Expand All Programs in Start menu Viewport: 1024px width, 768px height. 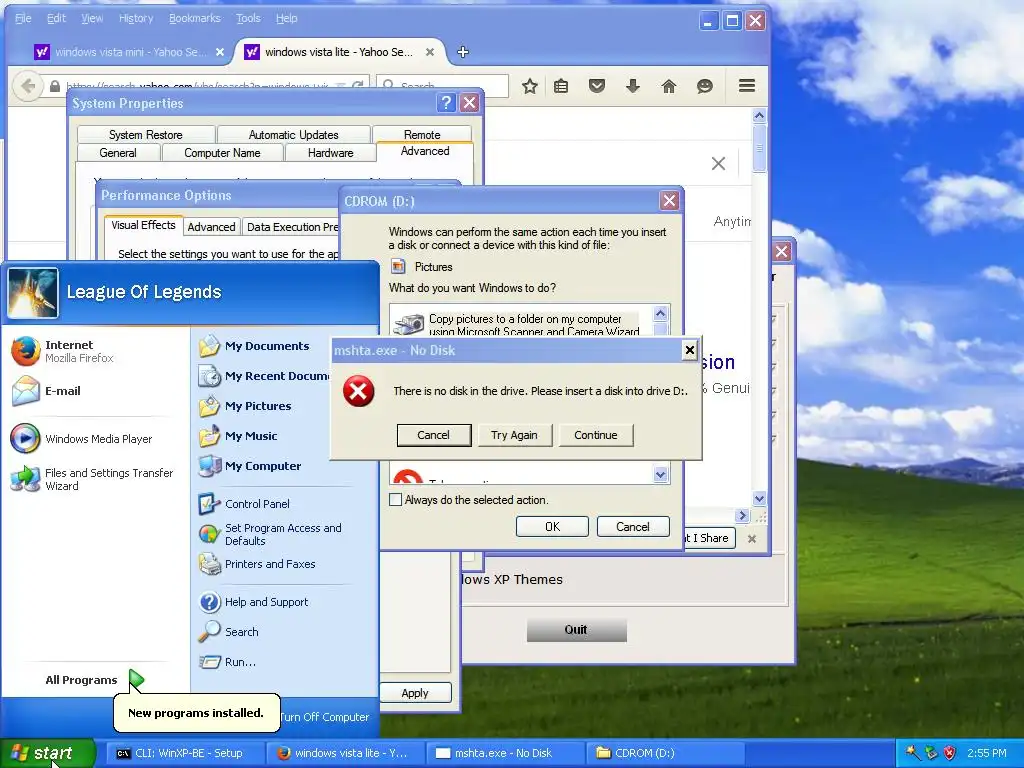(x=93, y=680)
